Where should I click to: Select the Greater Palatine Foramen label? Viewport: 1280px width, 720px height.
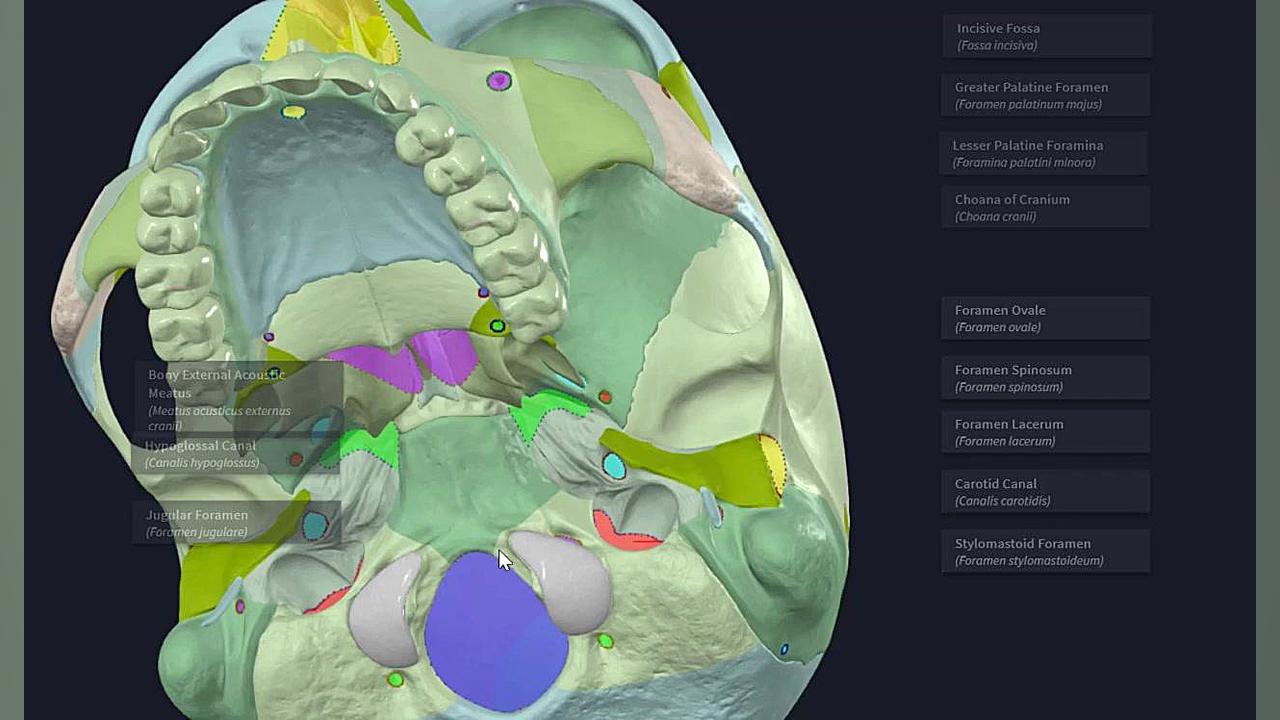[1047, 95]
